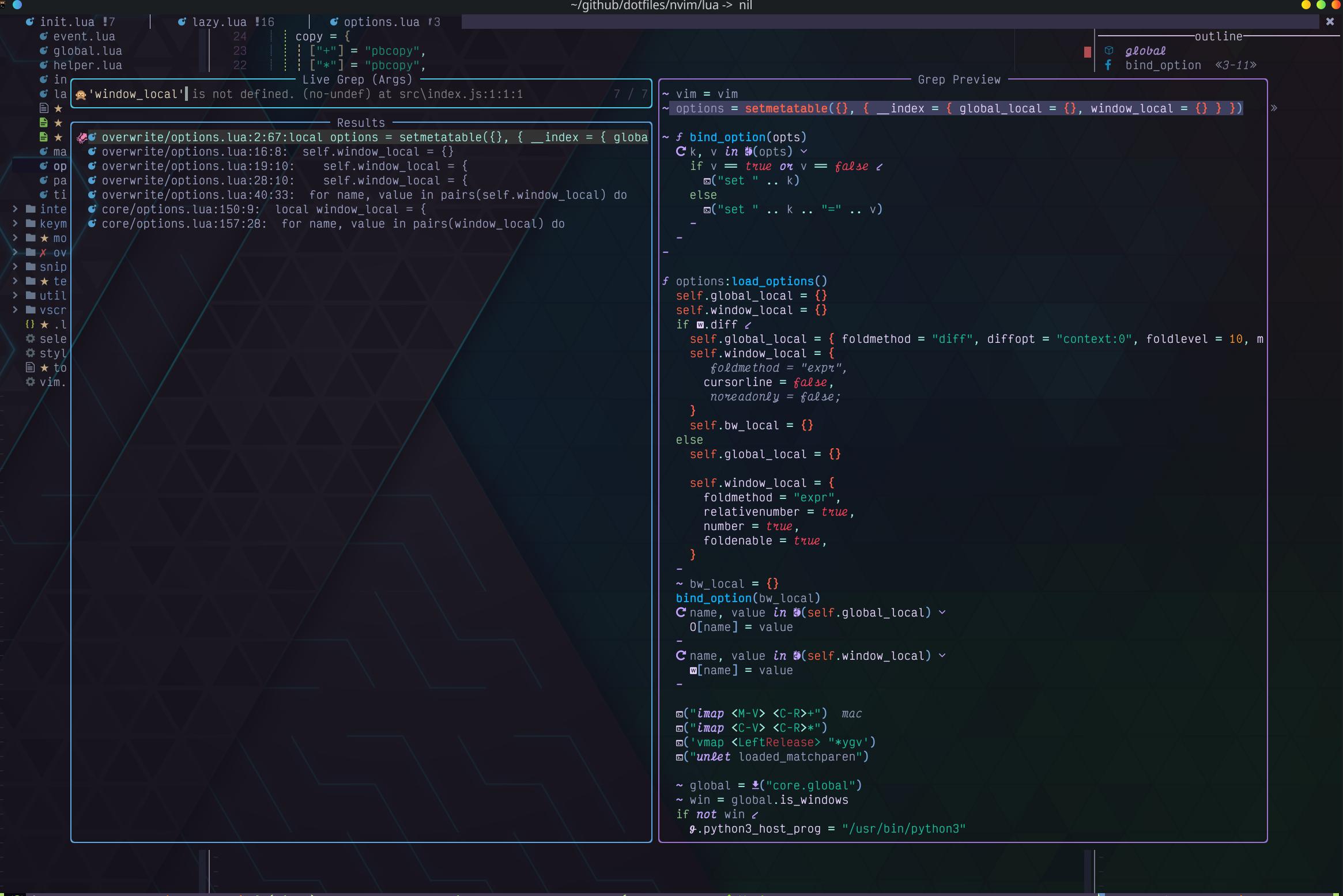Expand the 'util' folder chevron

[16, 296]
